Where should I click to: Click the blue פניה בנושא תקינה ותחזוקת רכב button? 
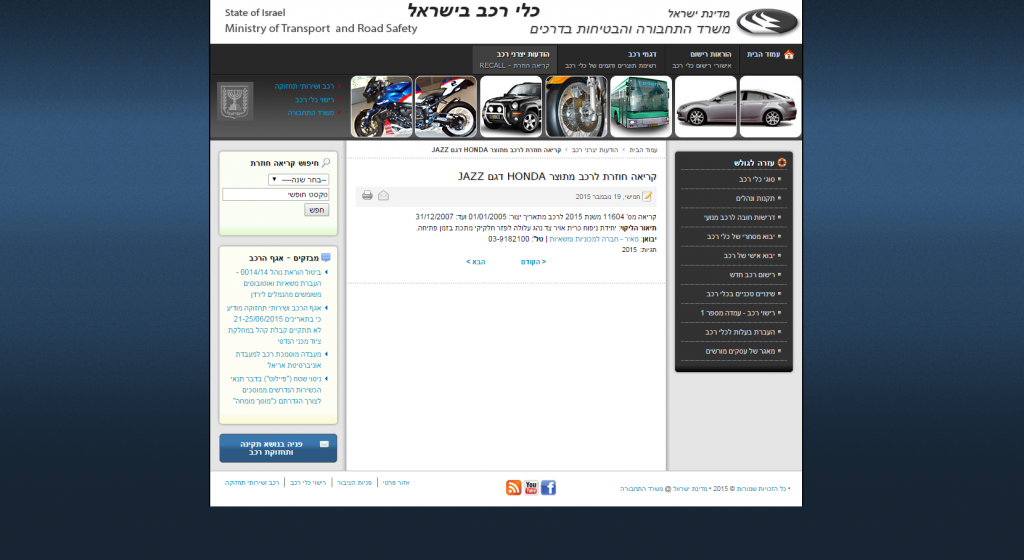[278, 448]
